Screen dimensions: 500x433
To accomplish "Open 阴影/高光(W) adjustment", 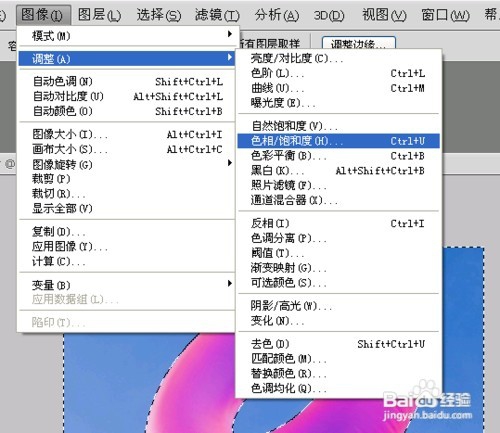I will (x=339, y=306).
